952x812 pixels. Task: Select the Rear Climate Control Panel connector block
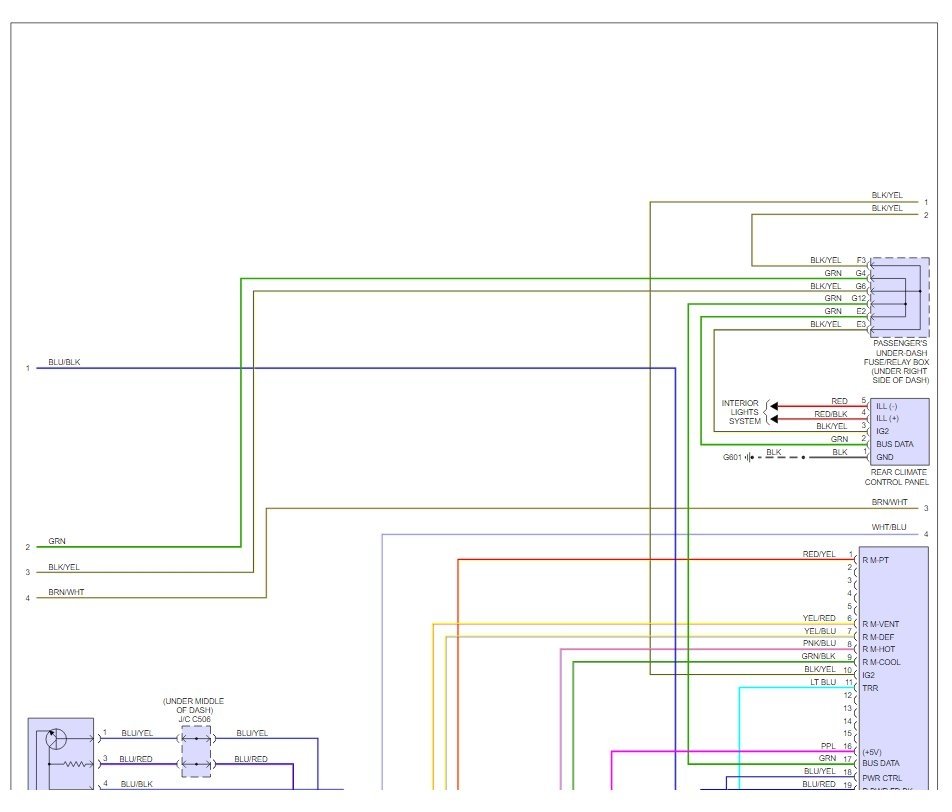[x=900, y=432]
